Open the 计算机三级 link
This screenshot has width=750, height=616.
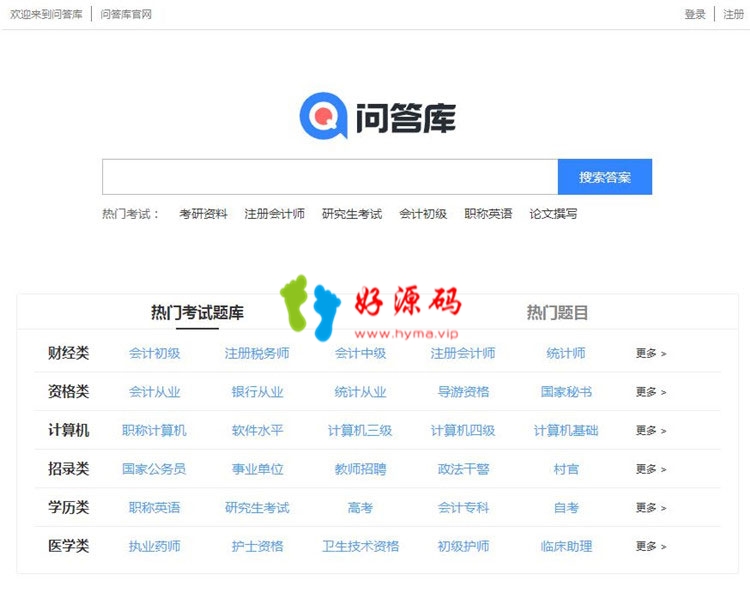(x=360, y=430)
